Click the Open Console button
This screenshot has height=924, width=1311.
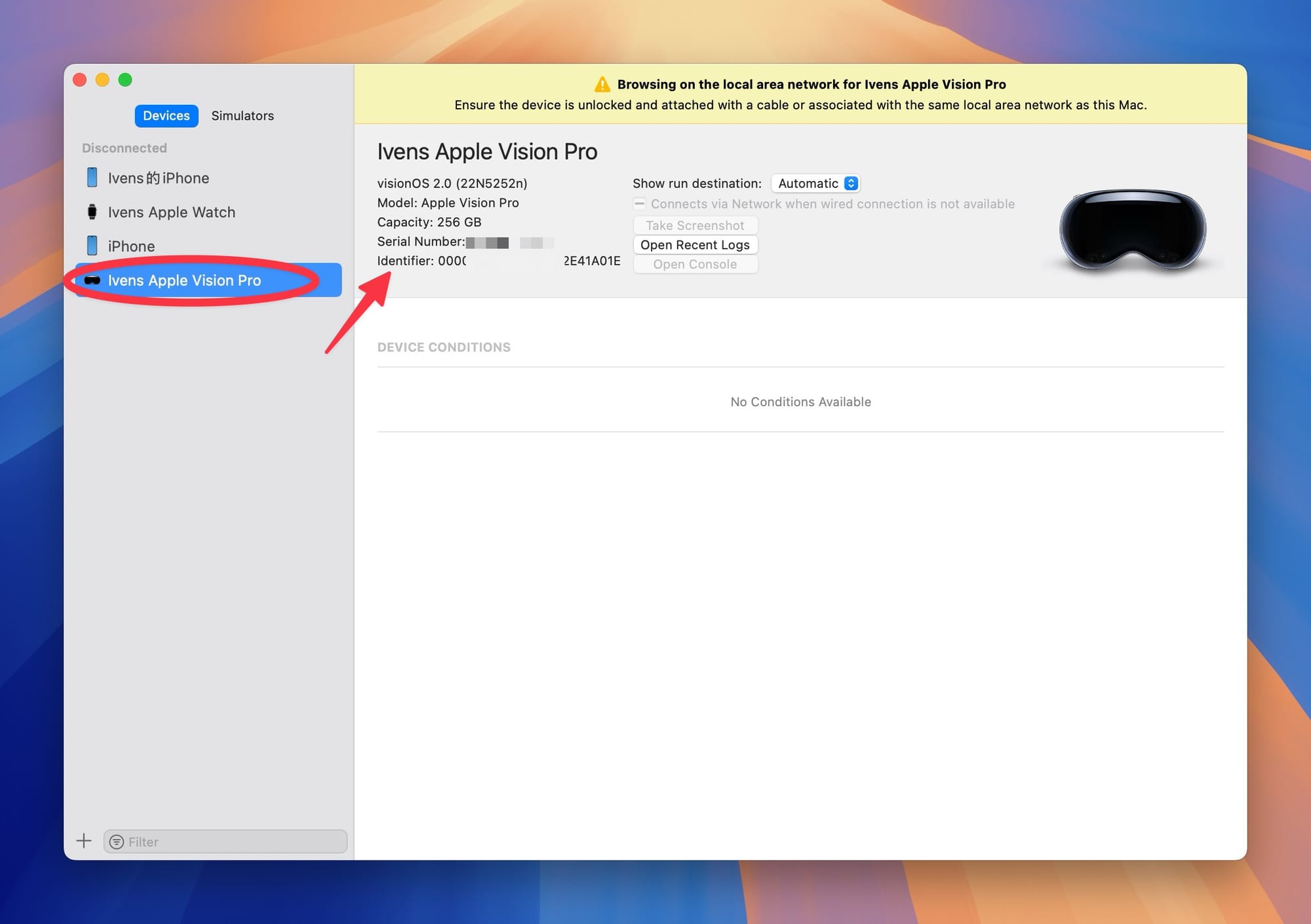click(695, 264)
